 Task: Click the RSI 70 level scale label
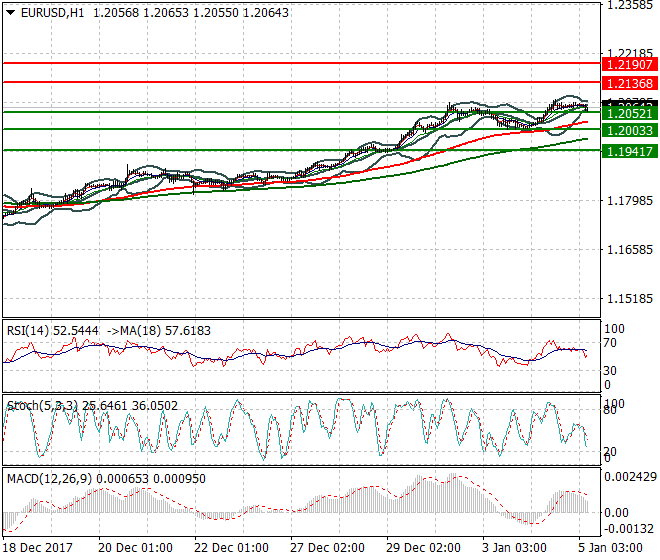coord(610,343)
